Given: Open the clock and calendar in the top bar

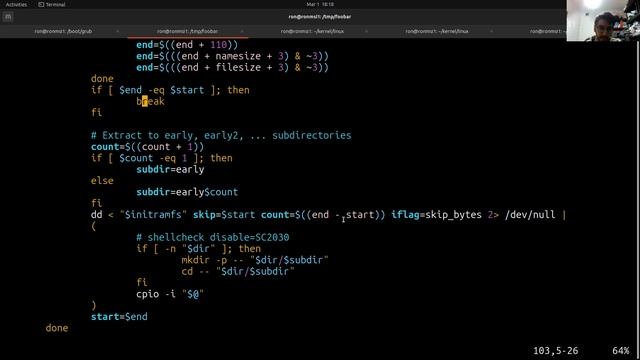Looking at the screenshot, I should pyautogui.click(x=320, y=4).
